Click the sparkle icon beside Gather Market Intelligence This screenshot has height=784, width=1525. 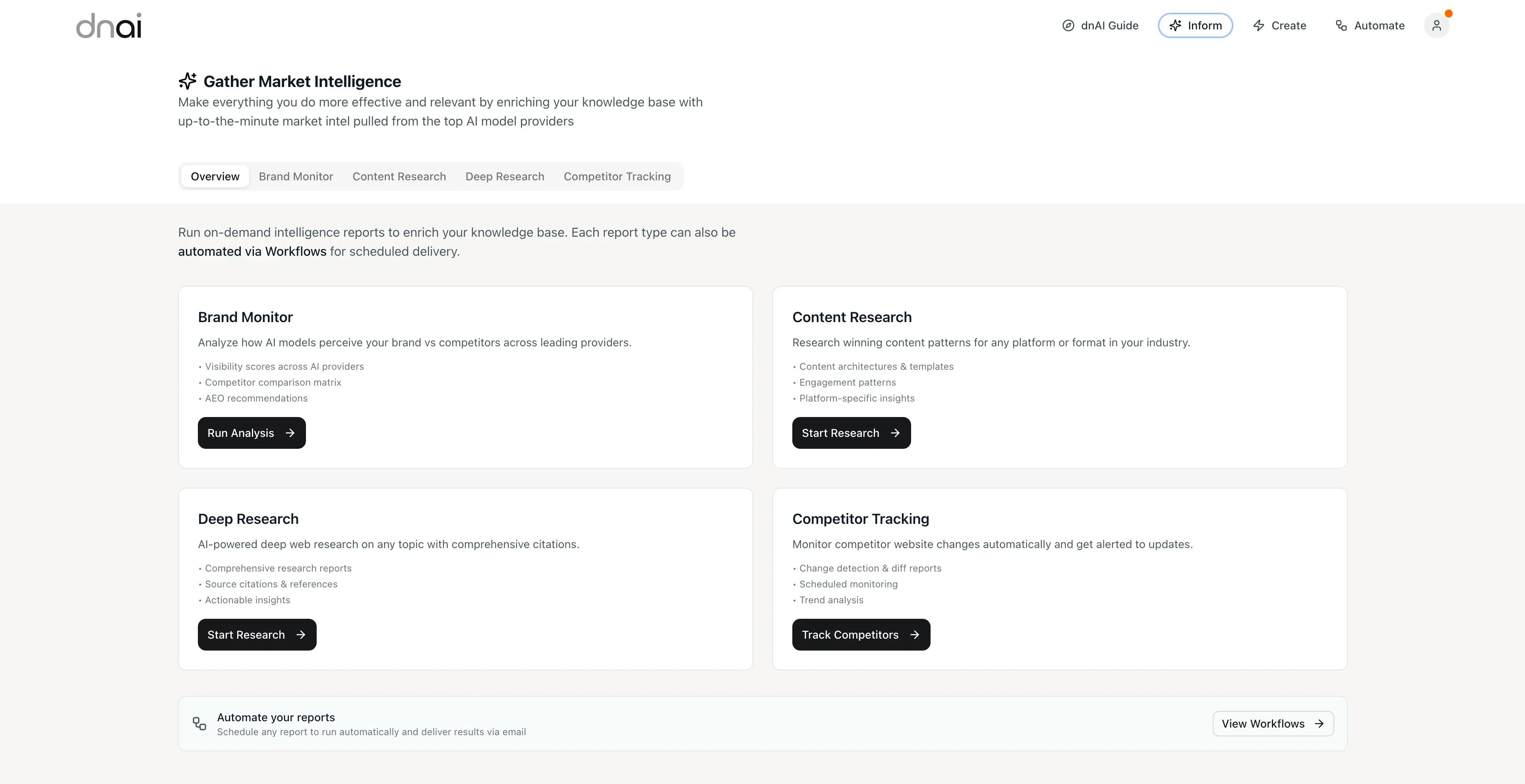click(x=188, y=81)
